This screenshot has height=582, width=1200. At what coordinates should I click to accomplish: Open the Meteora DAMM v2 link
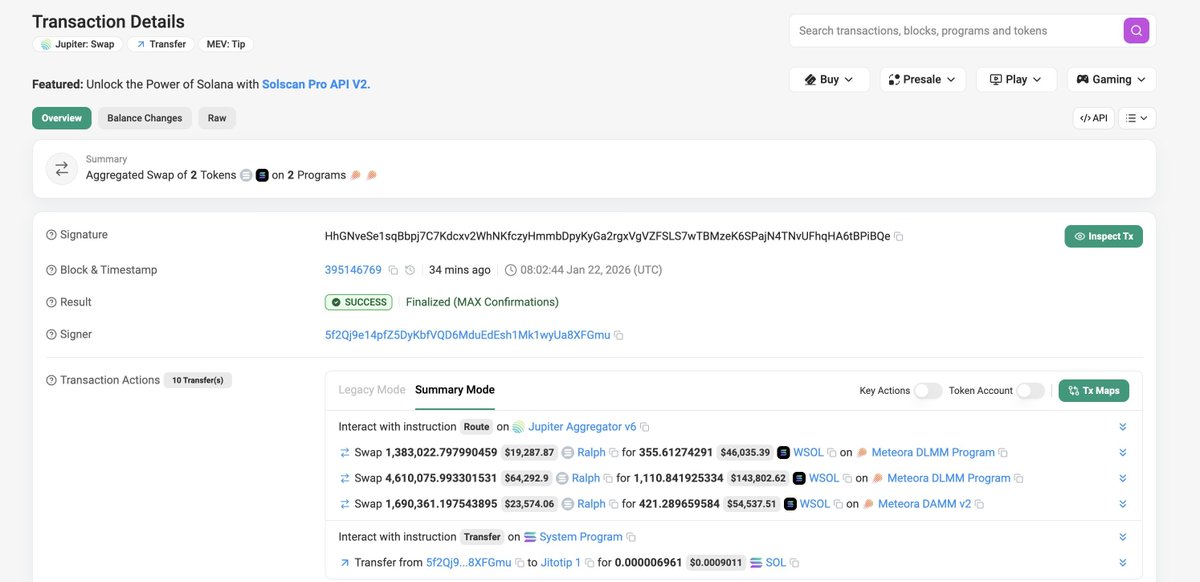[924, 505]
